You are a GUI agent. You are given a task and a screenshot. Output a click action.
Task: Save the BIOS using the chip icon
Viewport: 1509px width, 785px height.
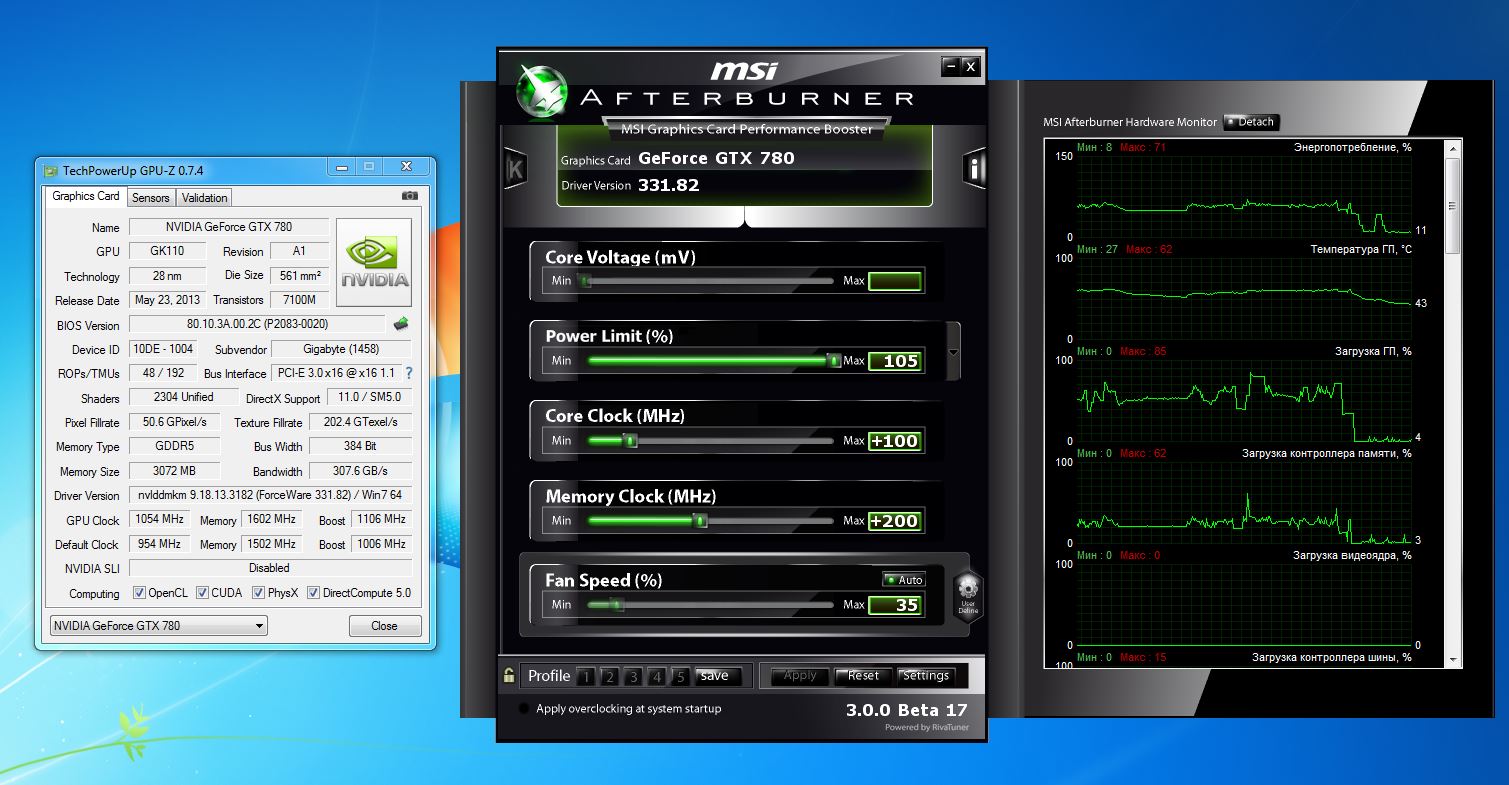(x=401, y=324)
